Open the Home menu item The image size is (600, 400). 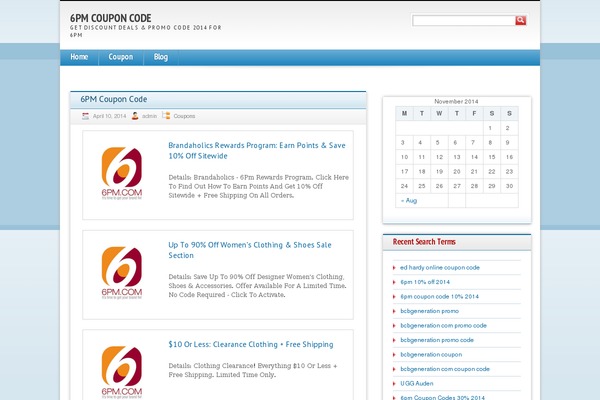pos(79,57)
